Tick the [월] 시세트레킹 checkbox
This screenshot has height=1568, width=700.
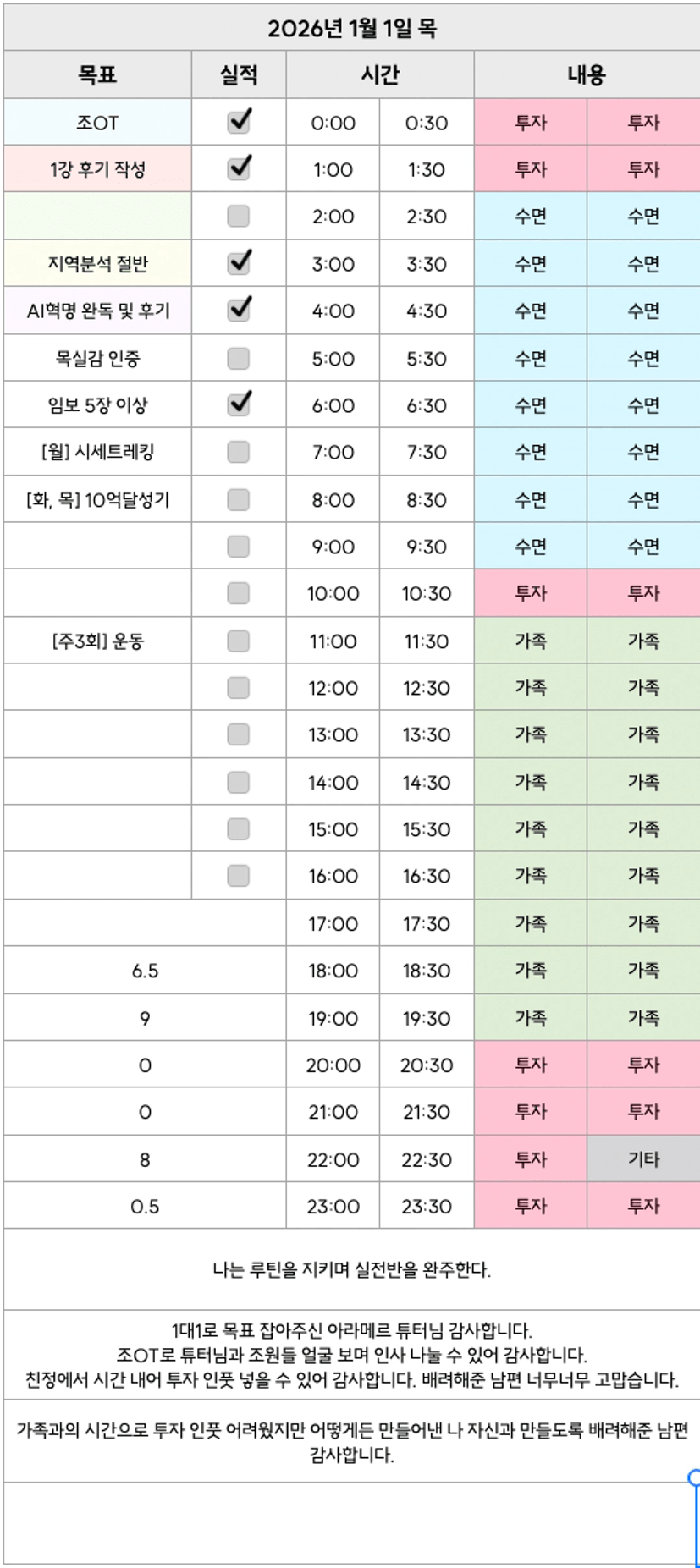click(x=239, y=452)
